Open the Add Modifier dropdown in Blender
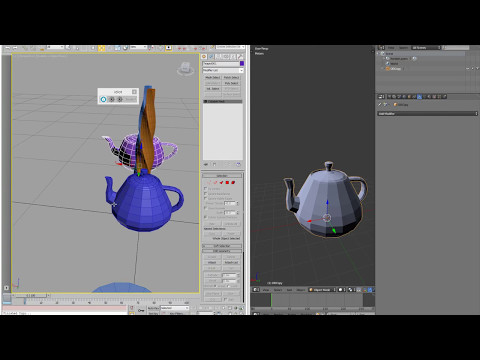Screen dimensions: 480x360 point(428,114)
